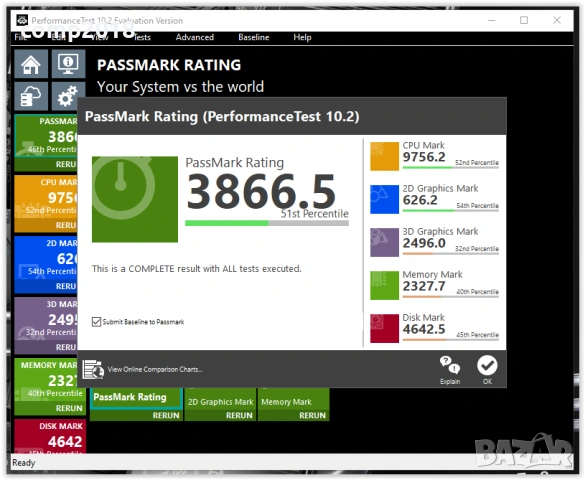585x480 pixels.
Task: Click View Online Comparison Charts link
Action: coord(155,369)
